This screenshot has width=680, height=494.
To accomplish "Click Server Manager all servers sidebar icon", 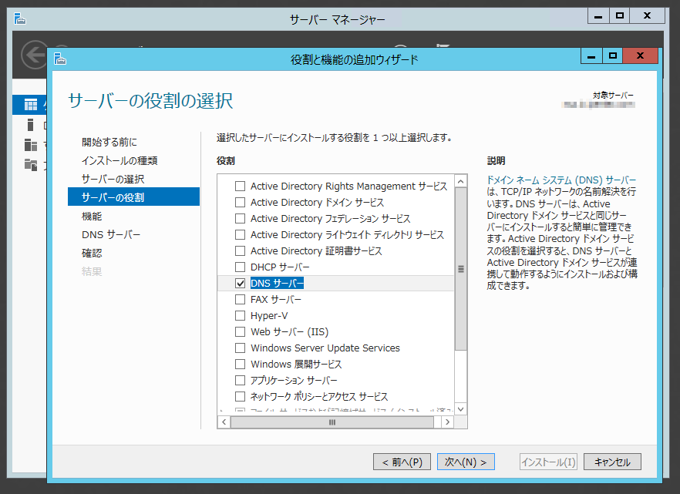I will coord(31,144).
